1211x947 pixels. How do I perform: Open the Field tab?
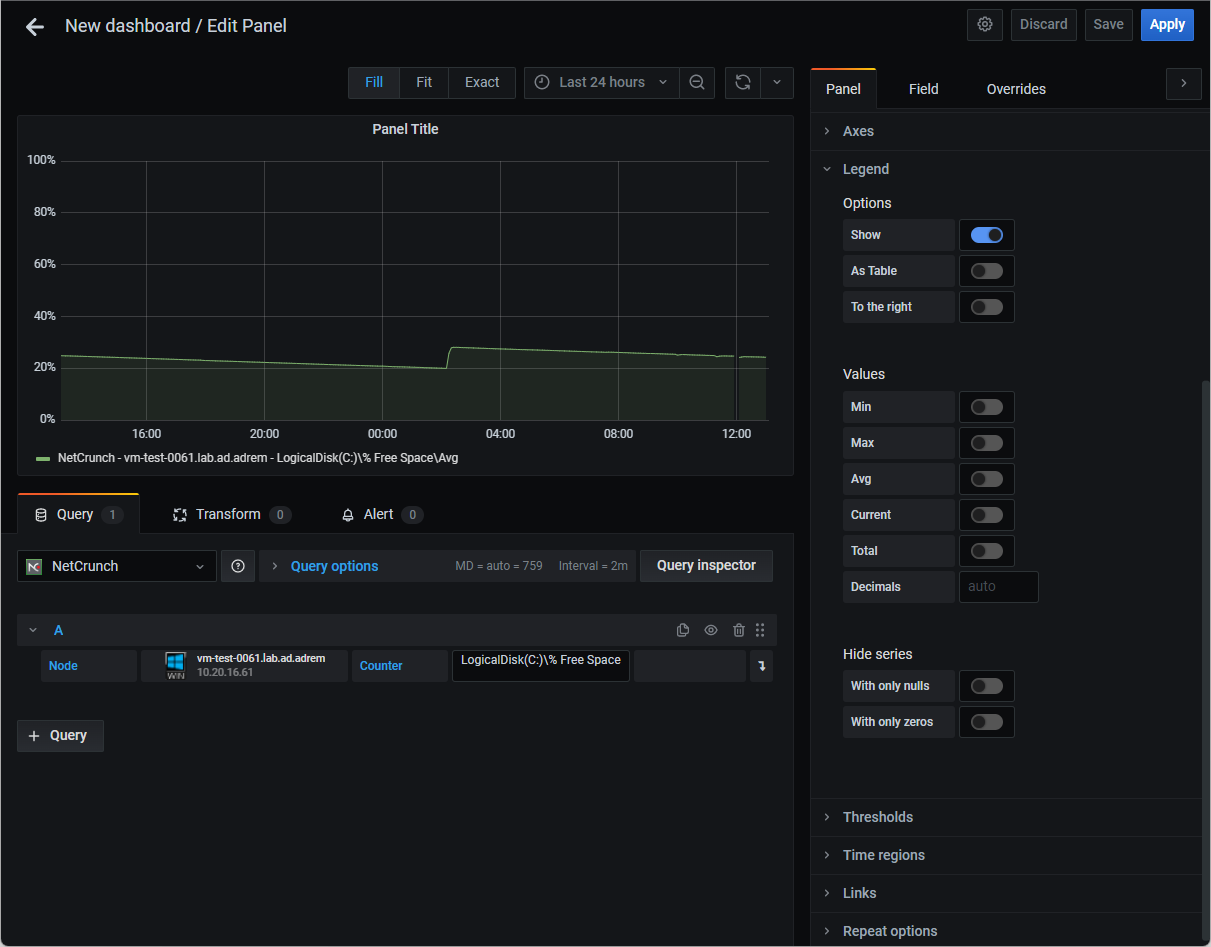pos(924,89)
